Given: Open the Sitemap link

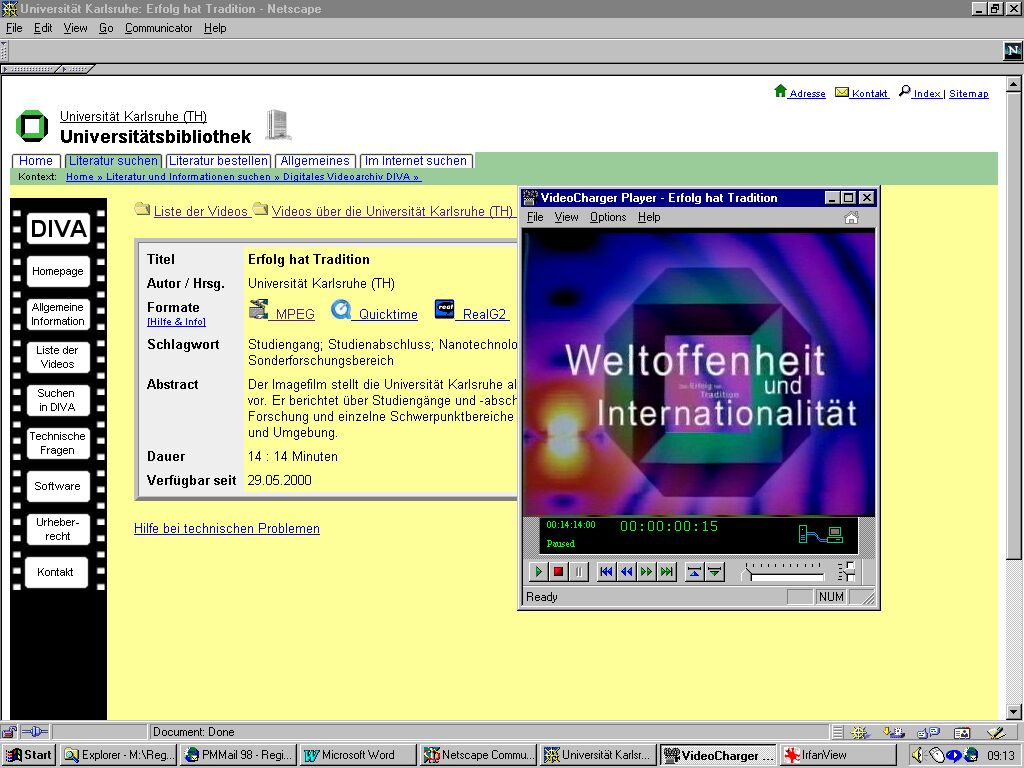Looking at the screenshot, I should (x=968, y=93).
